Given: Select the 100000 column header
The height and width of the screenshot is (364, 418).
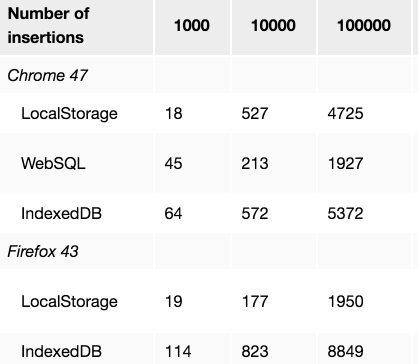Looking at the screenshot, I should click(364, 27).
